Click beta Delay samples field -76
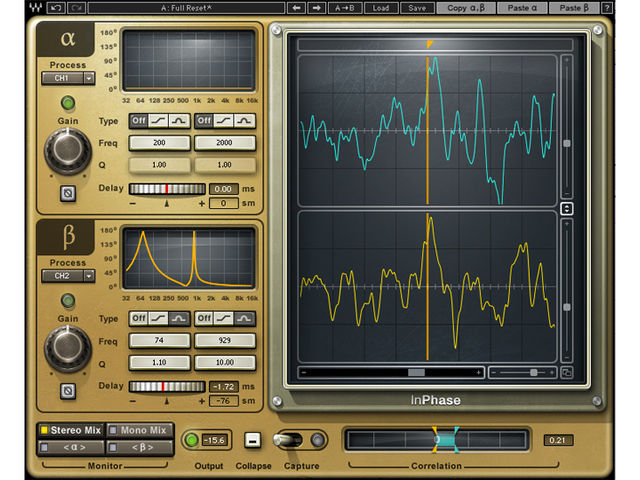640x480 pixels. coord(224,401)
